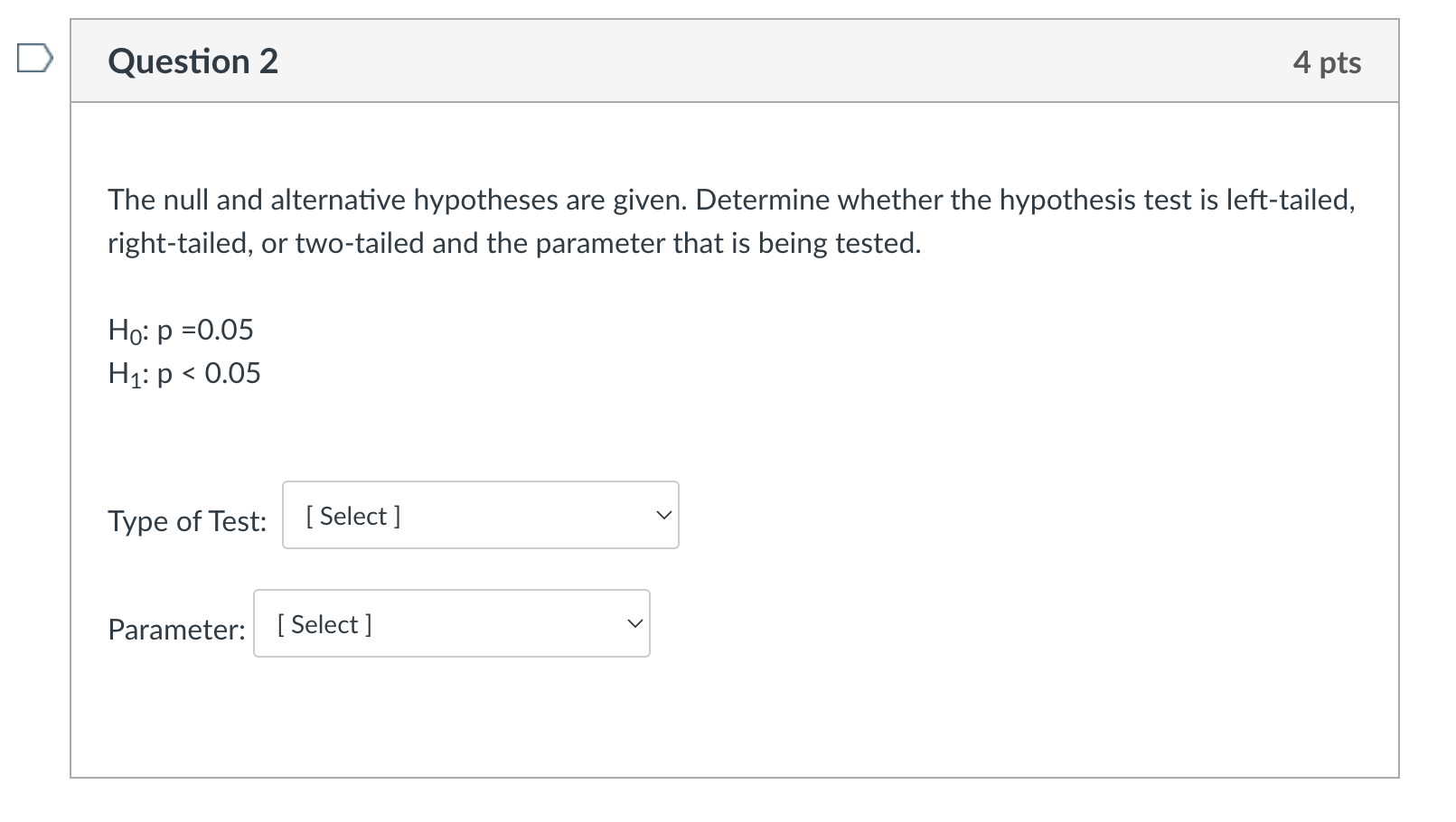Viewport: 1456px width, 822px height.
Task: Click the 4 pts label
Action: click(1326, 62)
